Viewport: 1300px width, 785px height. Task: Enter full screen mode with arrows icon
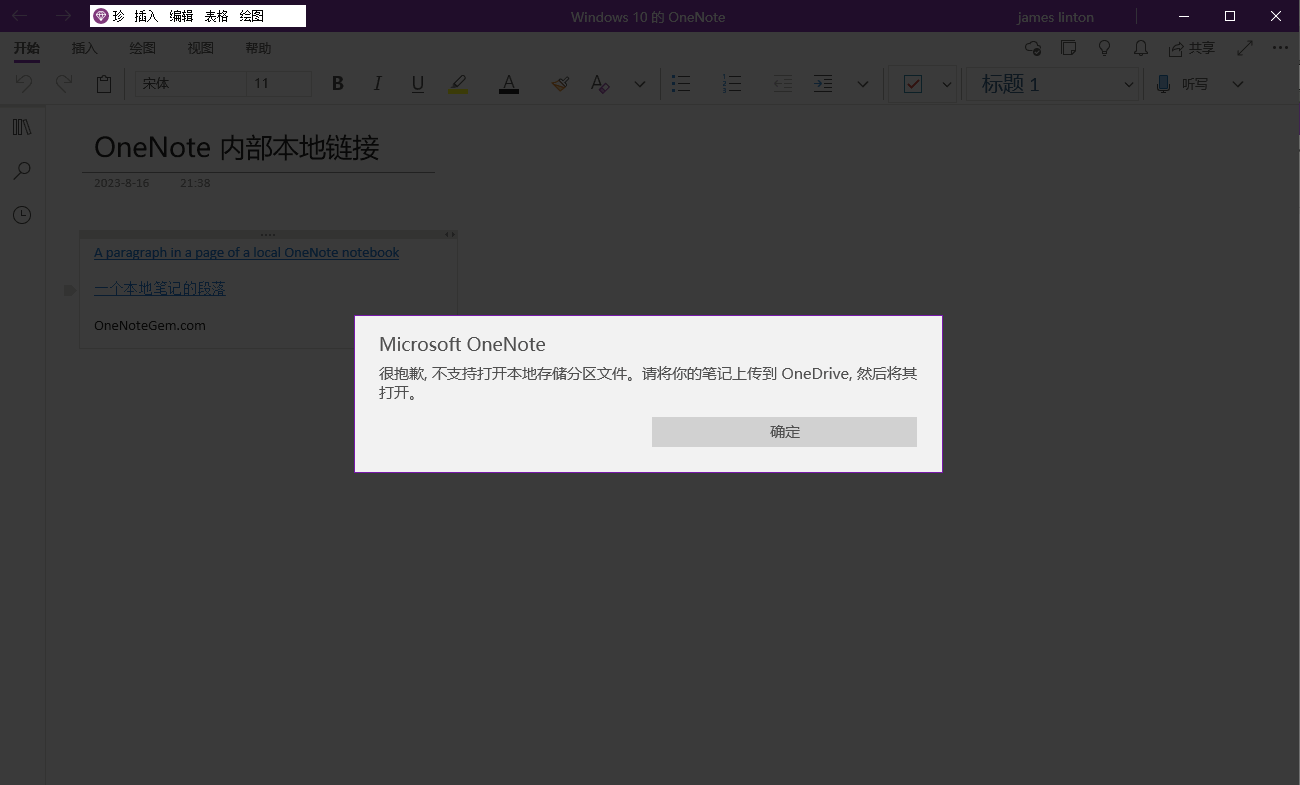1245,48
